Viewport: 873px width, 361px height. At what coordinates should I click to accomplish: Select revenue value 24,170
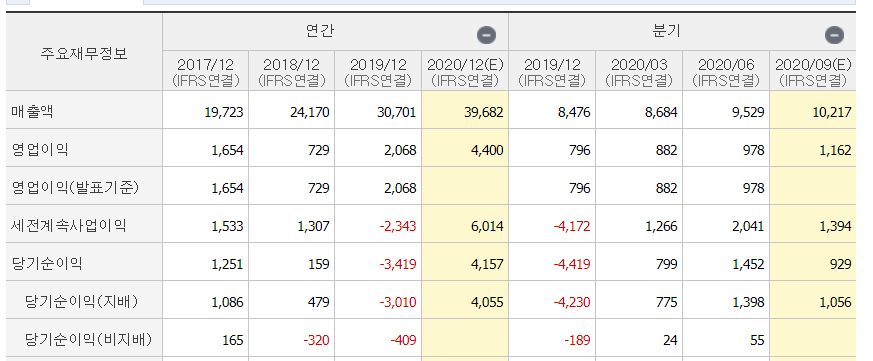tap(310, 113)
